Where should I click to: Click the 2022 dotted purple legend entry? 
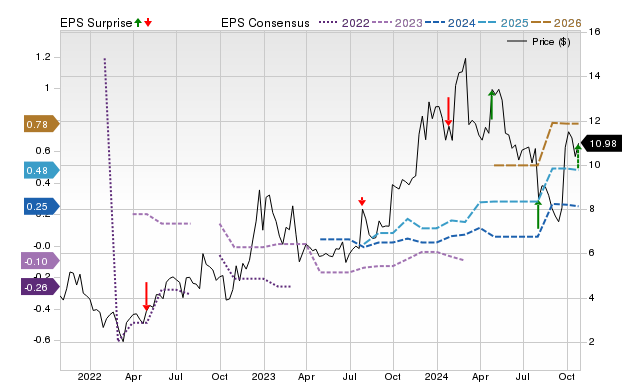coord(344,23)
